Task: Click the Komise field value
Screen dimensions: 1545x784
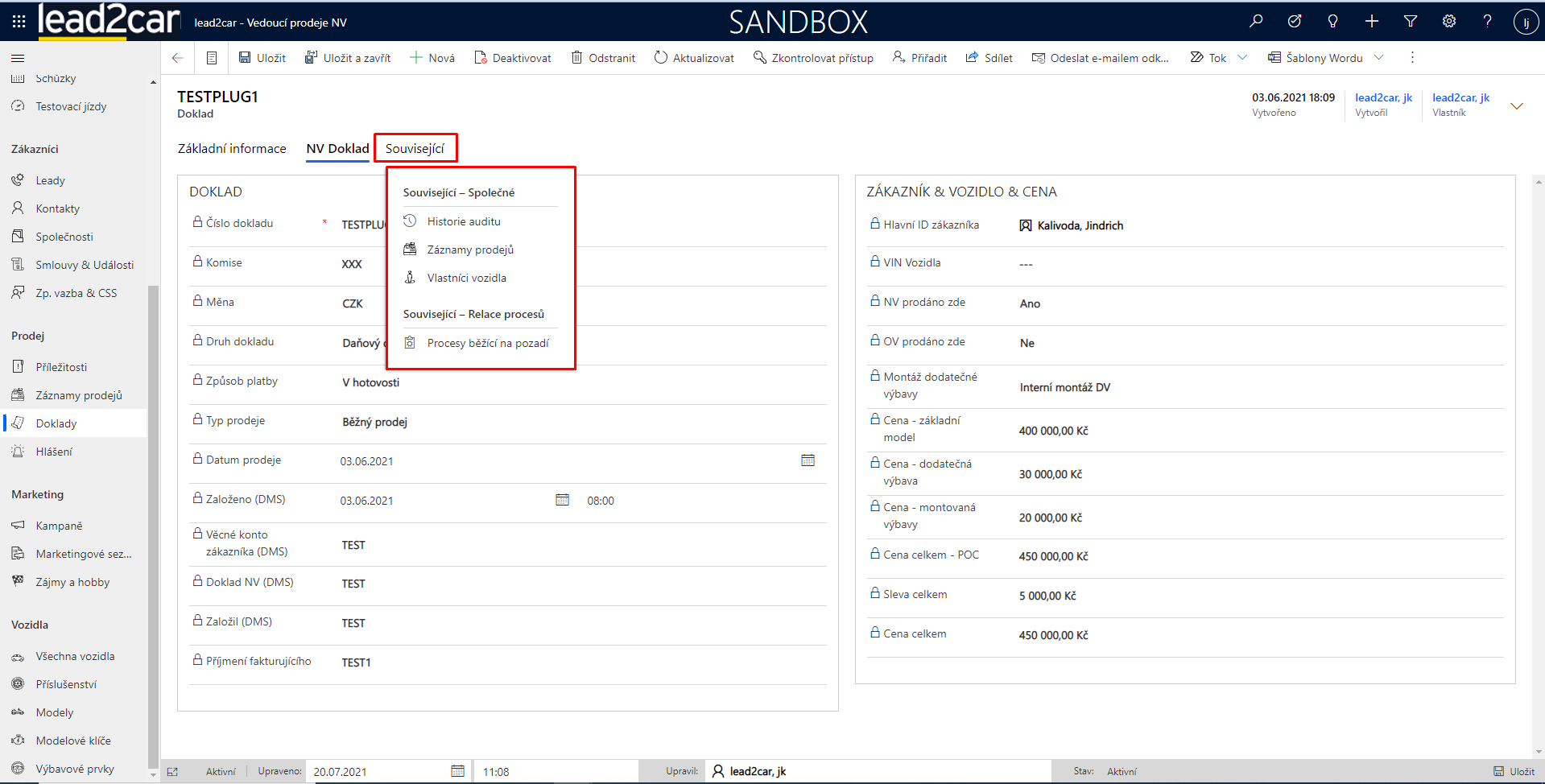Action: click(x=352, y=264)
